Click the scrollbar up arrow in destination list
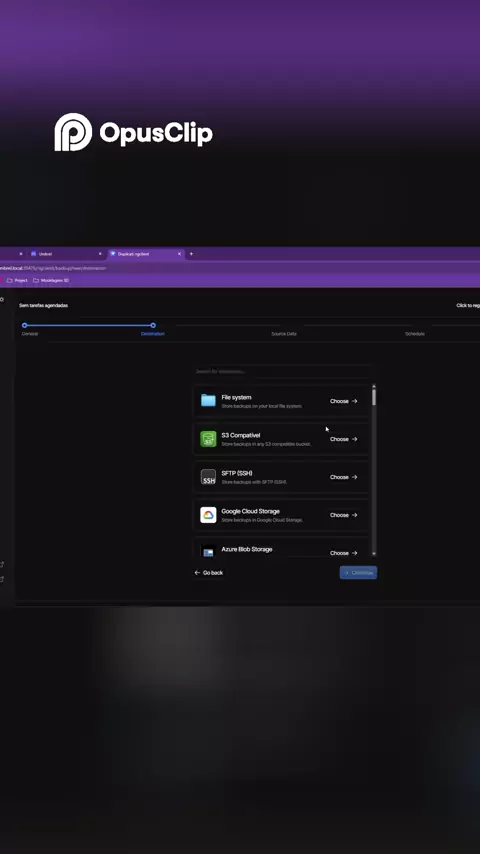The height and width of the screenshot is (854, 480). (x=374, y=386)
